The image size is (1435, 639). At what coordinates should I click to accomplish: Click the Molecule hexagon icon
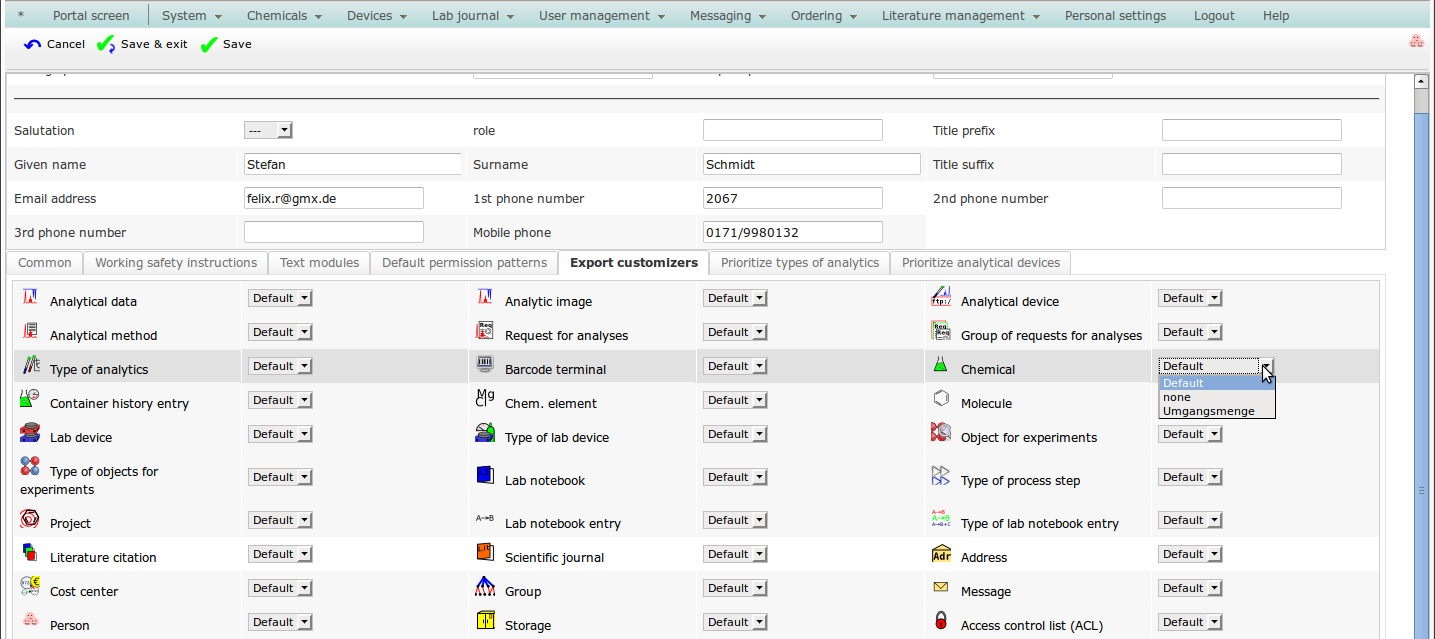940,400
